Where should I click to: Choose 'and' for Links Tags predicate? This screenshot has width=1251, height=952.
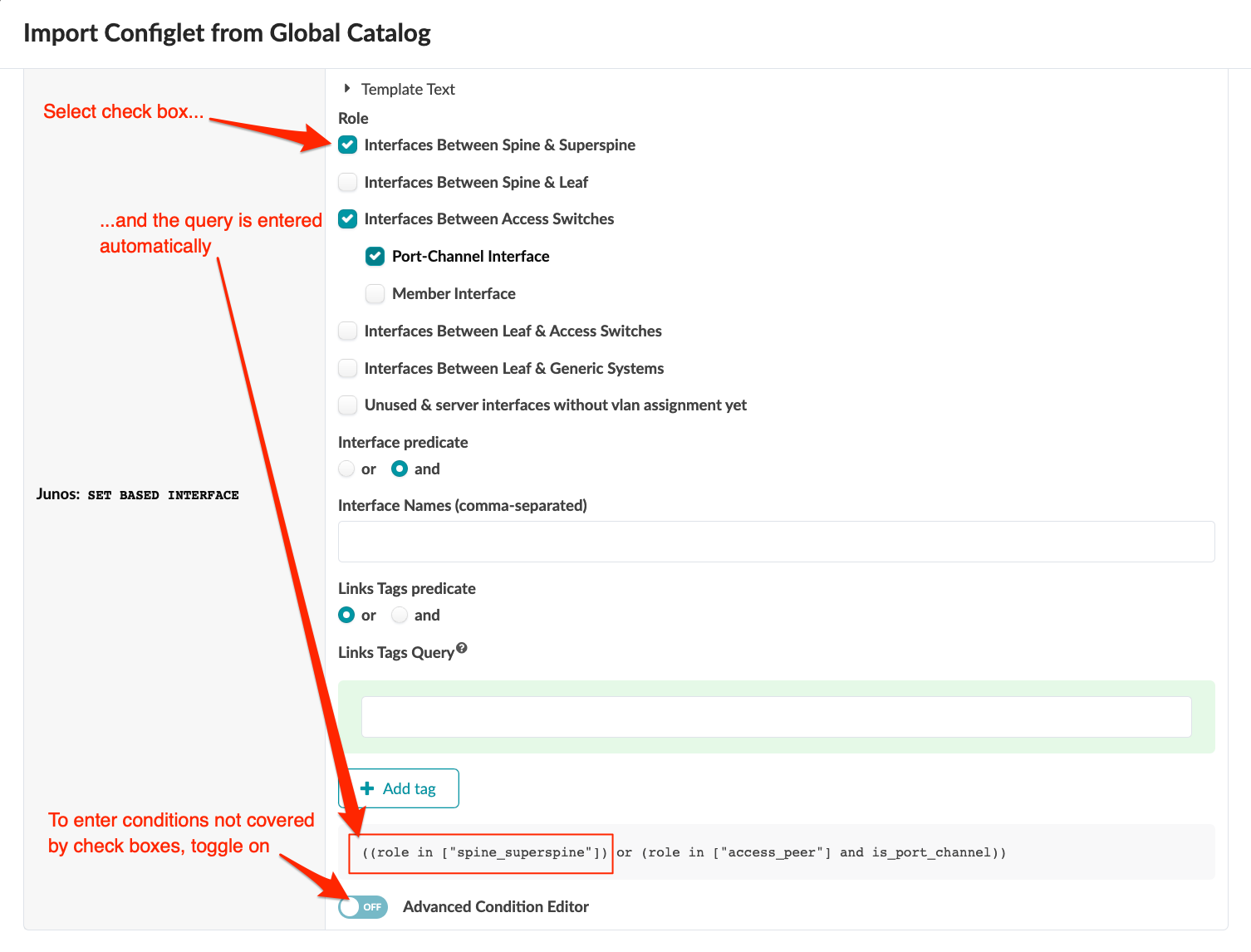pyautogui.click(x=400, y=616)
